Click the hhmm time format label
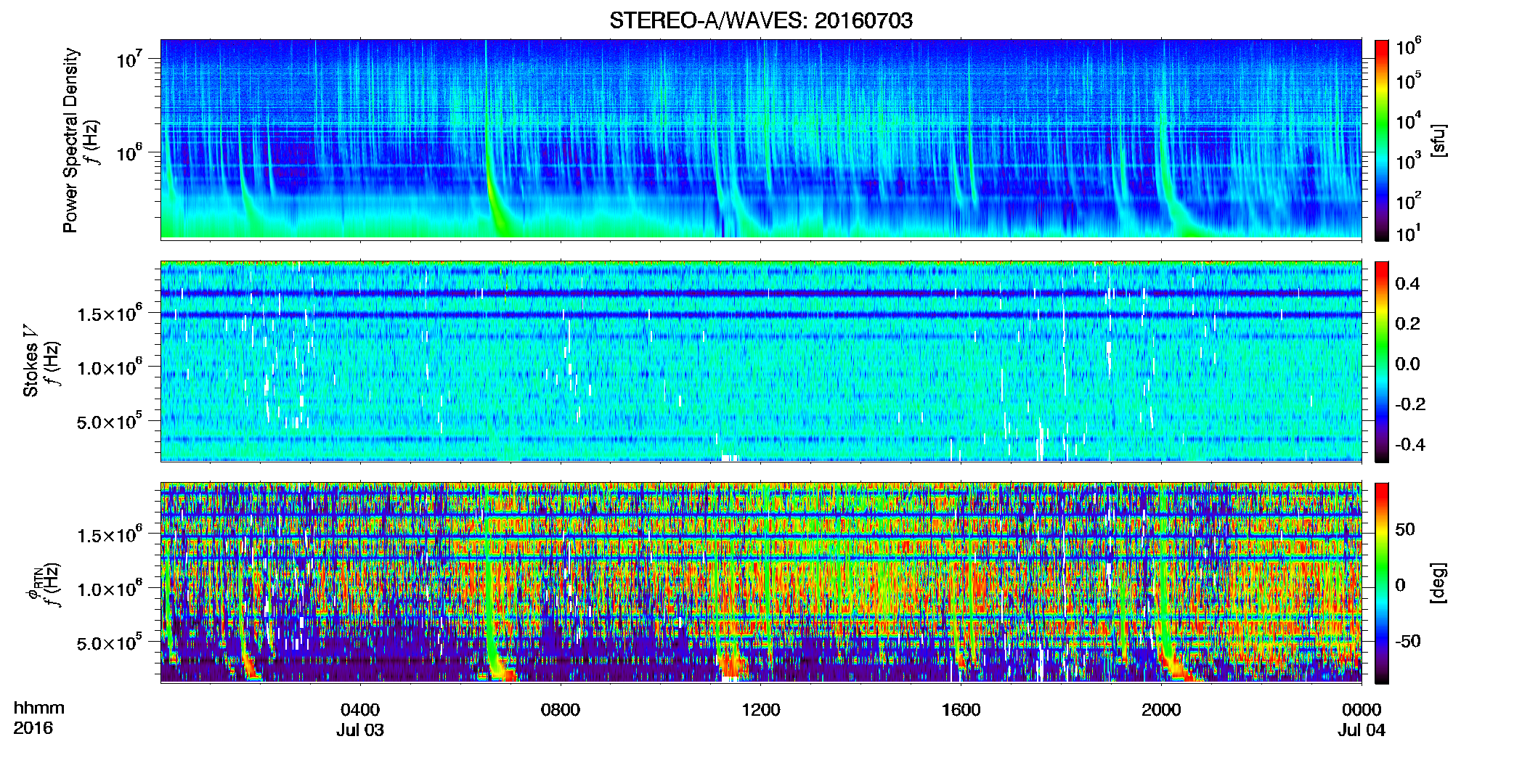Viewport: 1522px width, 784px height. [x=39, y=709]
